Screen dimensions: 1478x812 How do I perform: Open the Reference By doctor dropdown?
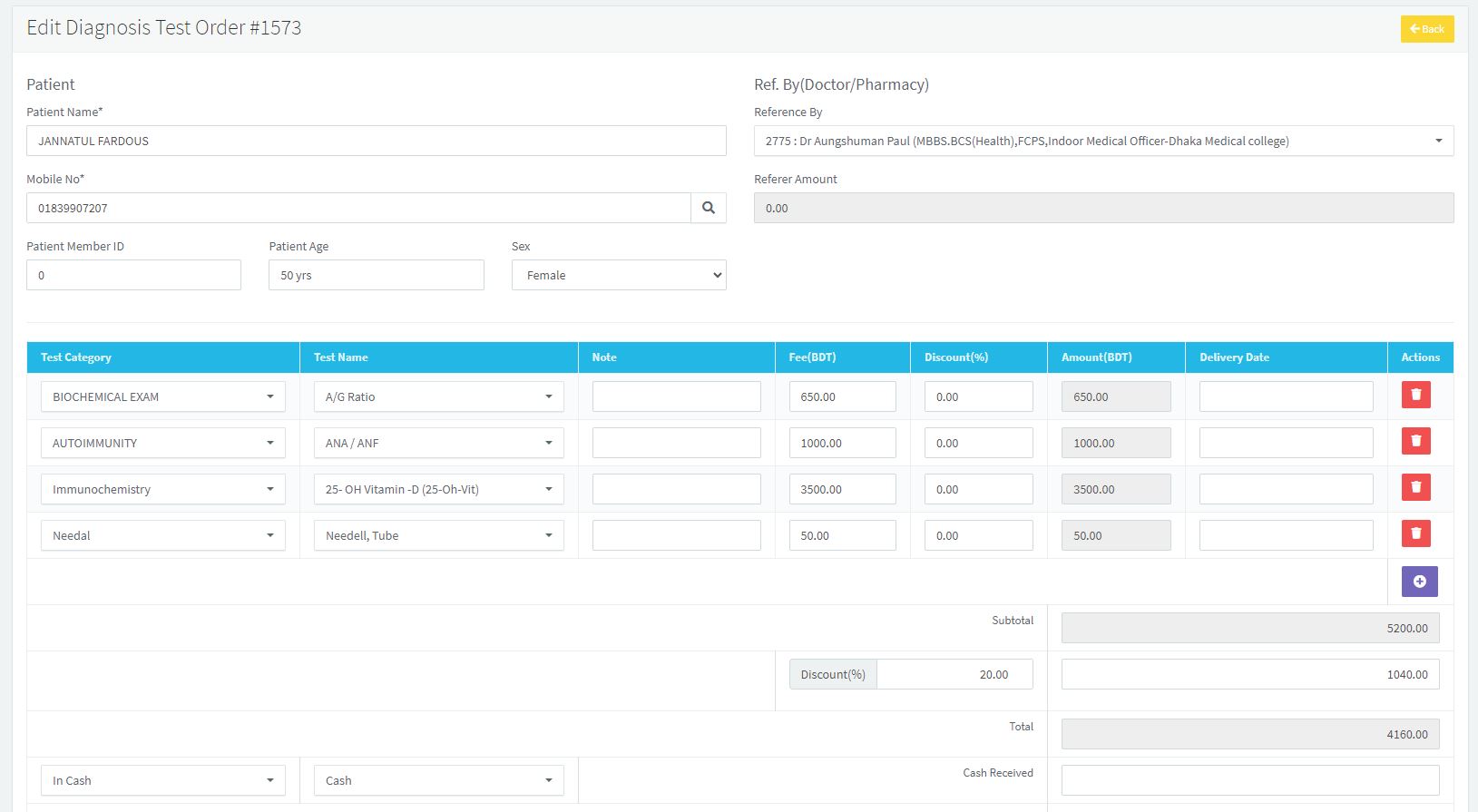click(1102, 141)
